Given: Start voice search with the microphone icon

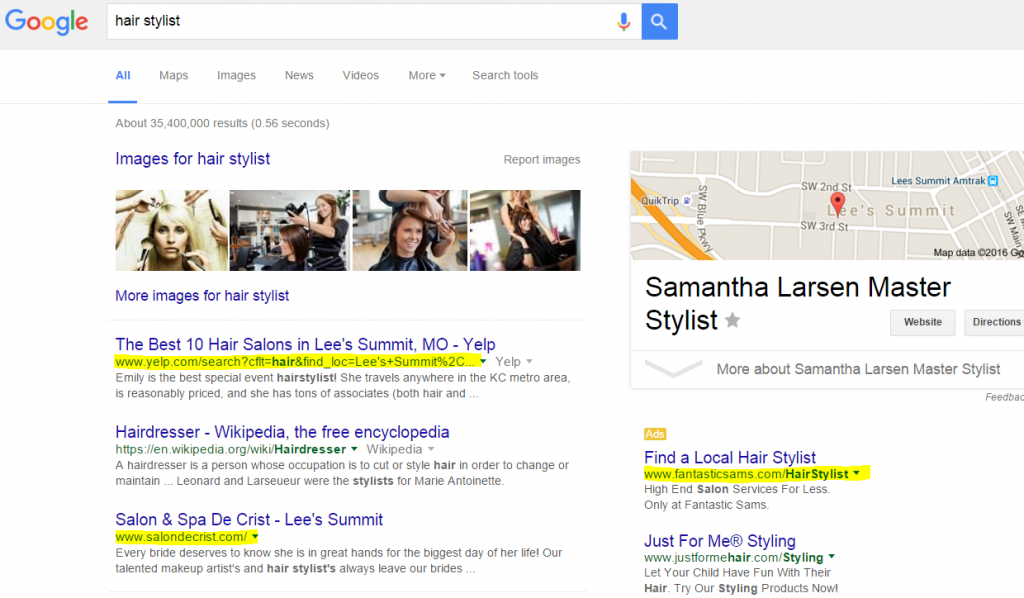Looking at the screenshot, I should tap(624, 22).
